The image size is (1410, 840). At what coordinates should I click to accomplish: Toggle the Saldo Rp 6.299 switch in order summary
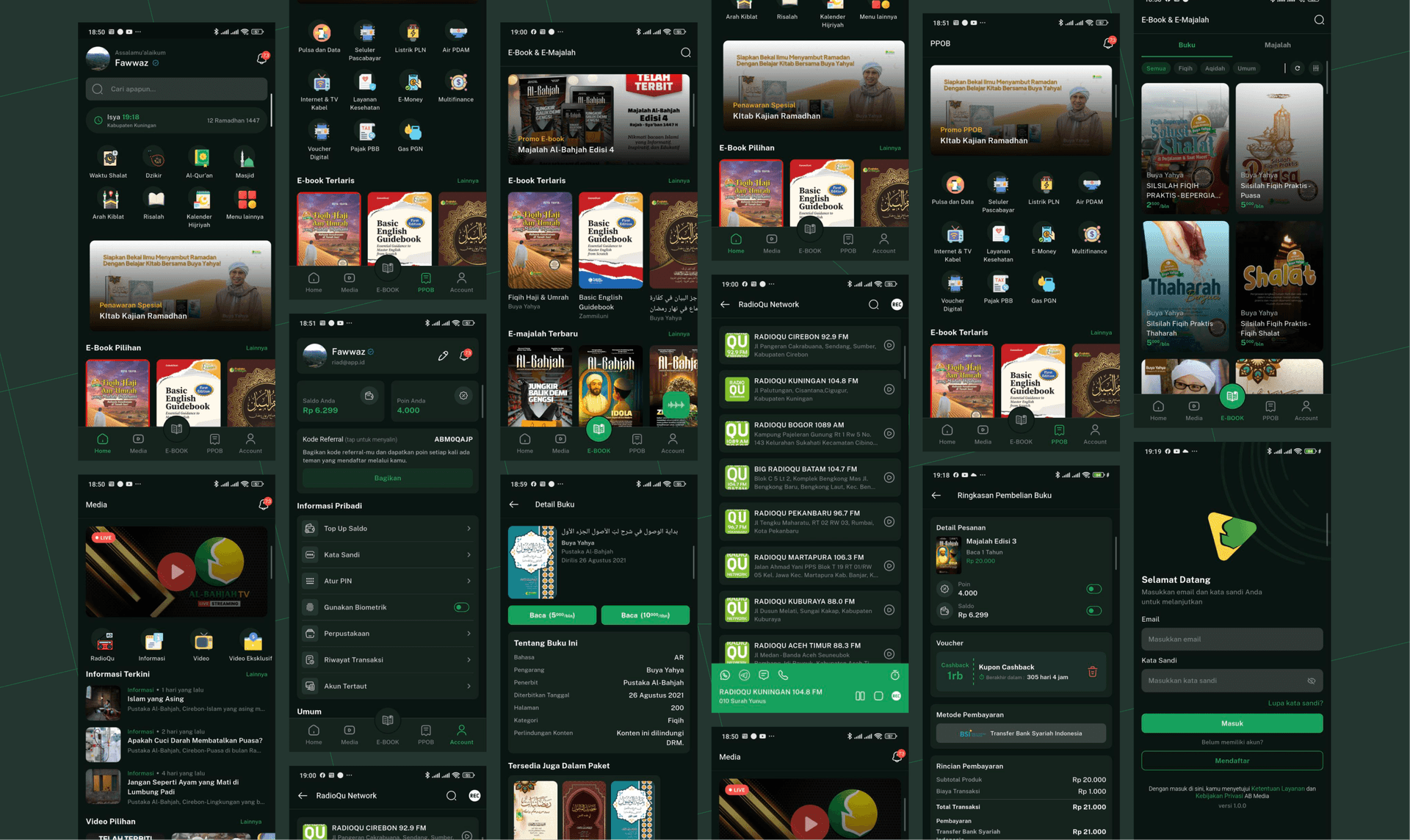tap(1093, 611)
